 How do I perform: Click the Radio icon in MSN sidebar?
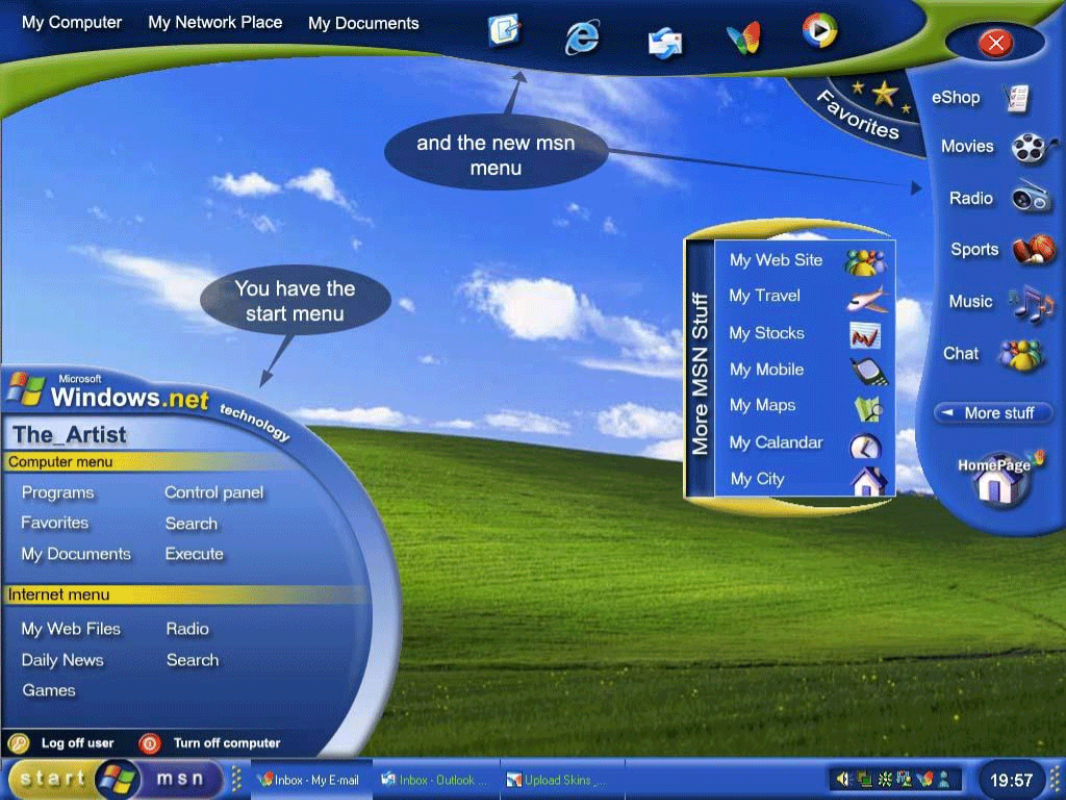point(1031,198)
